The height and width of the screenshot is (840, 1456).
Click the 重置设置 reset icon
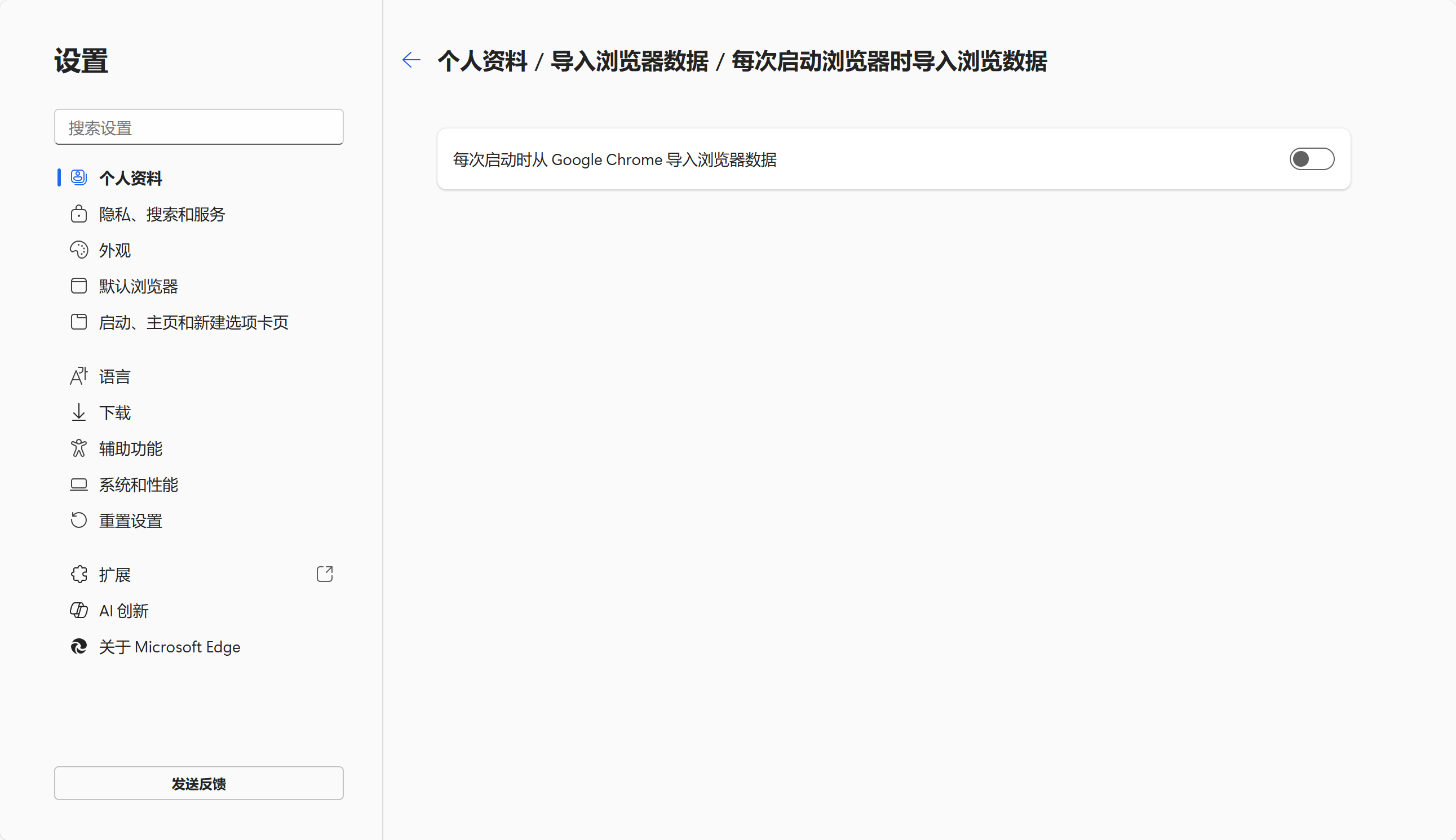(x=79, y=520)
